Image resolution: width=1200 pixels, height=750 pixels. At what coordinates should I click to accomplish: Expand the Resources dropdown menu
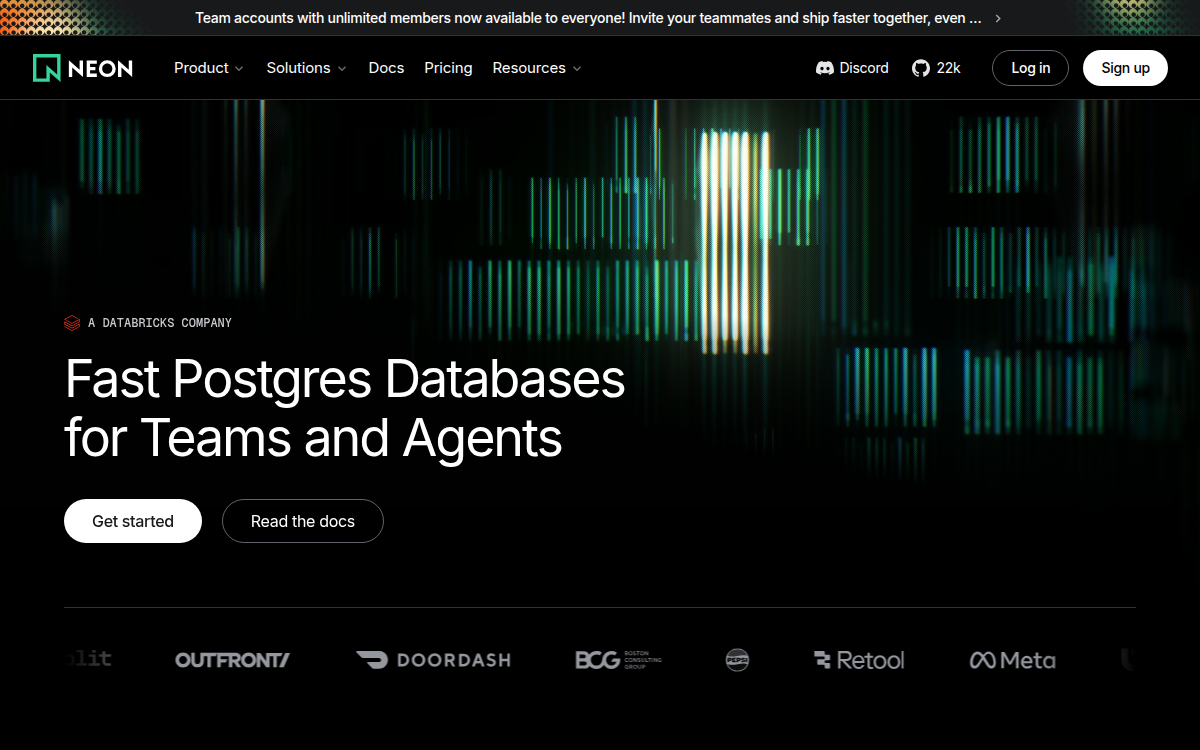coord(537,68)
